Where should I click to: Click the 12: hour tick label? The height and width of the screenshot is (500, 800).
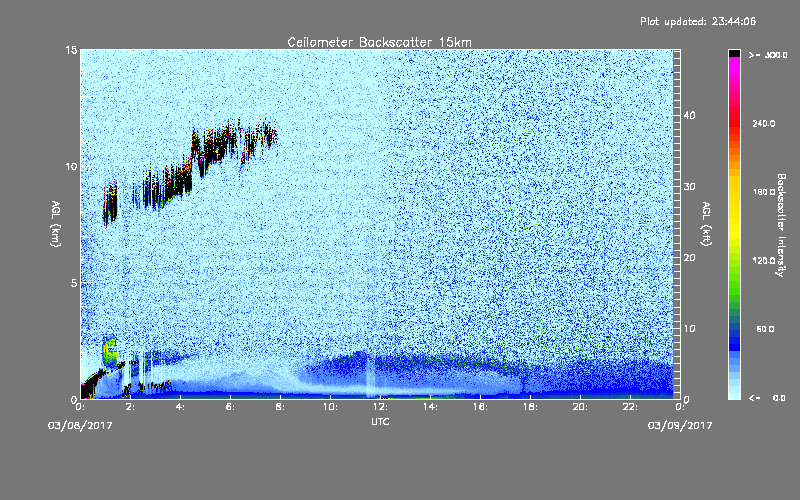(x=380, y=407)
